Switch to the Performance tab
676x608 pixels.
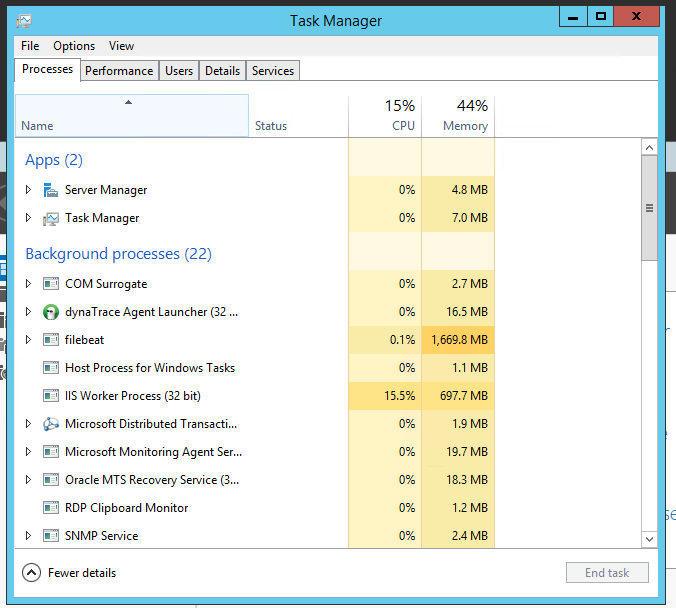coord(119,71)
